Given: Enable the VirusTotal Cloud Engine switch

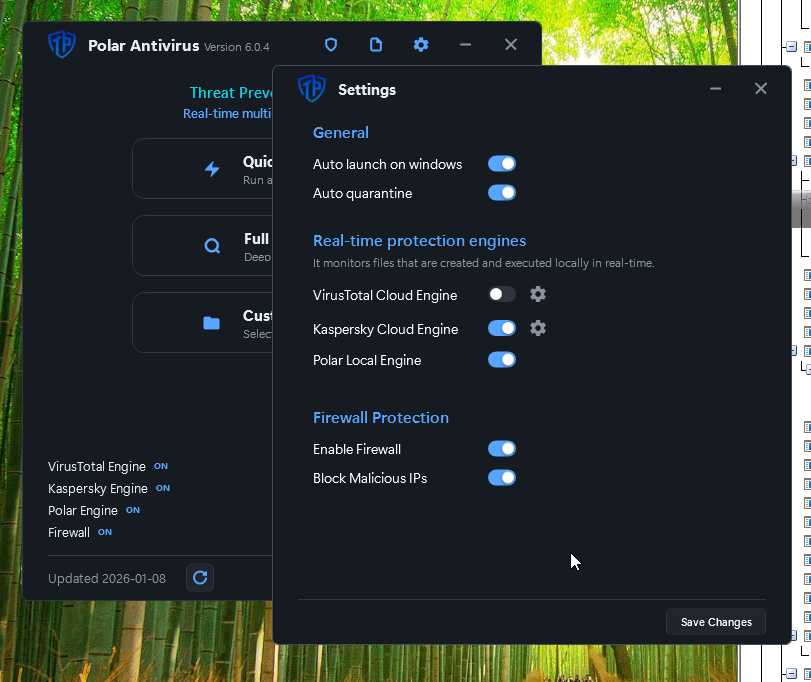Looking at the screenshot, I should [x=502, y=294].
